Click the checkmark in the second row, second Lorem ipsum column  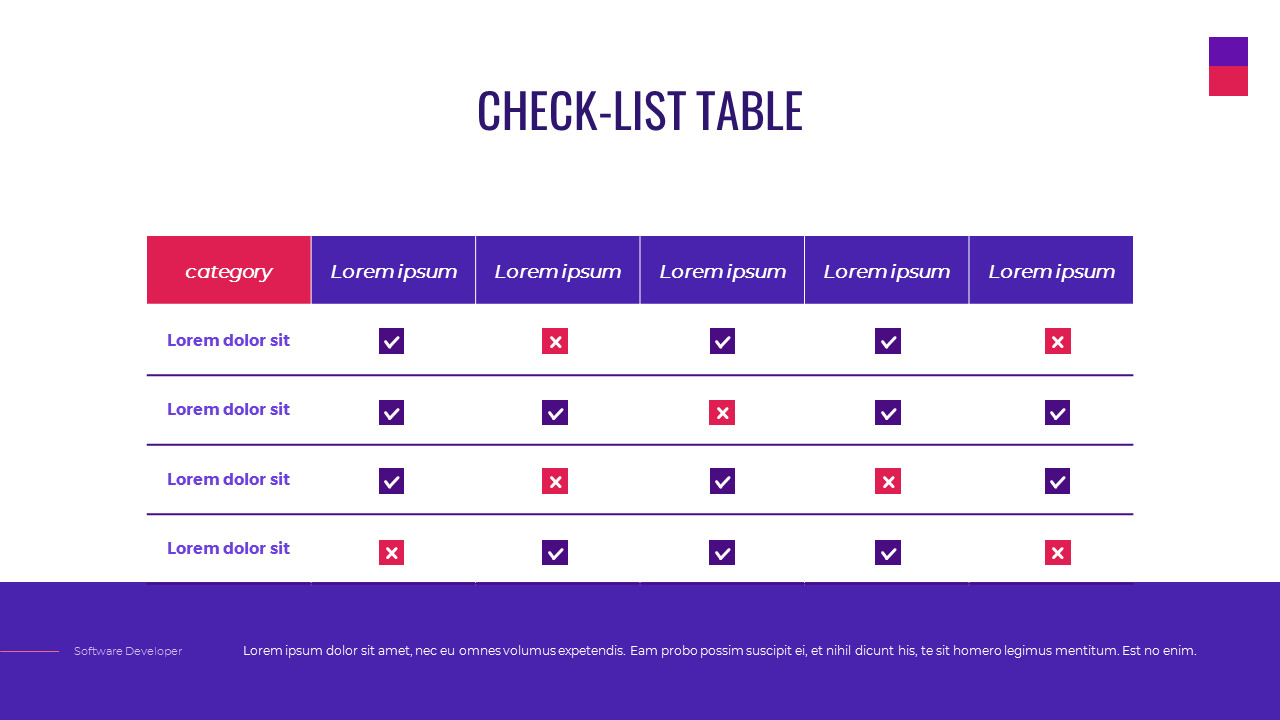[555, 412]
